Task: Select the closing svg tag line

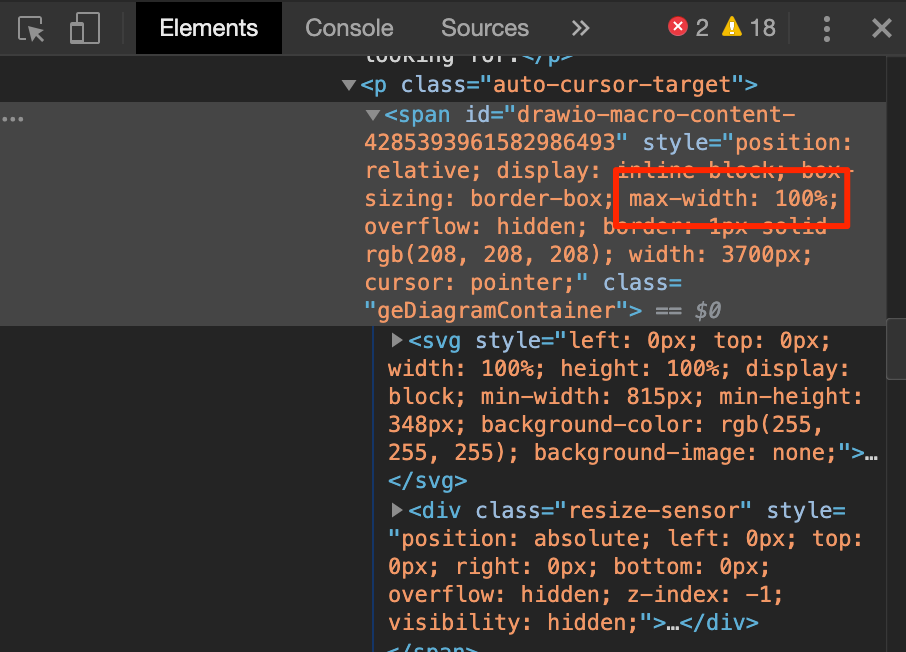Action: pyautogui.click(x=428, y=481)
